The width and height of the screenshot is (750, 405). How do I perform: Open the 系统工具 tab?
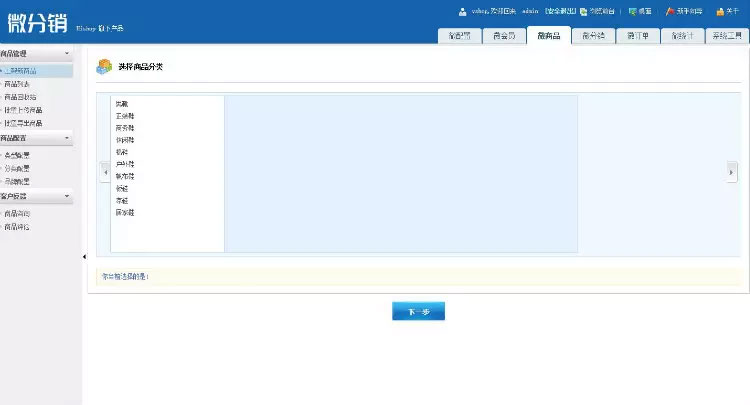click(727, 36)
